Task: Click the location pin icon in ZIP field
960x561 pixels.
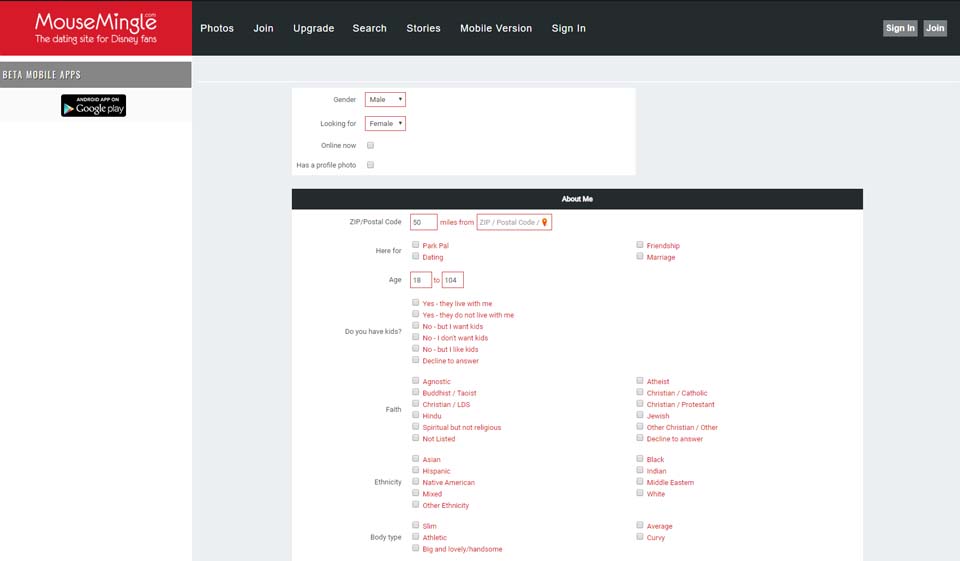Action: click(x=545, y=222)
